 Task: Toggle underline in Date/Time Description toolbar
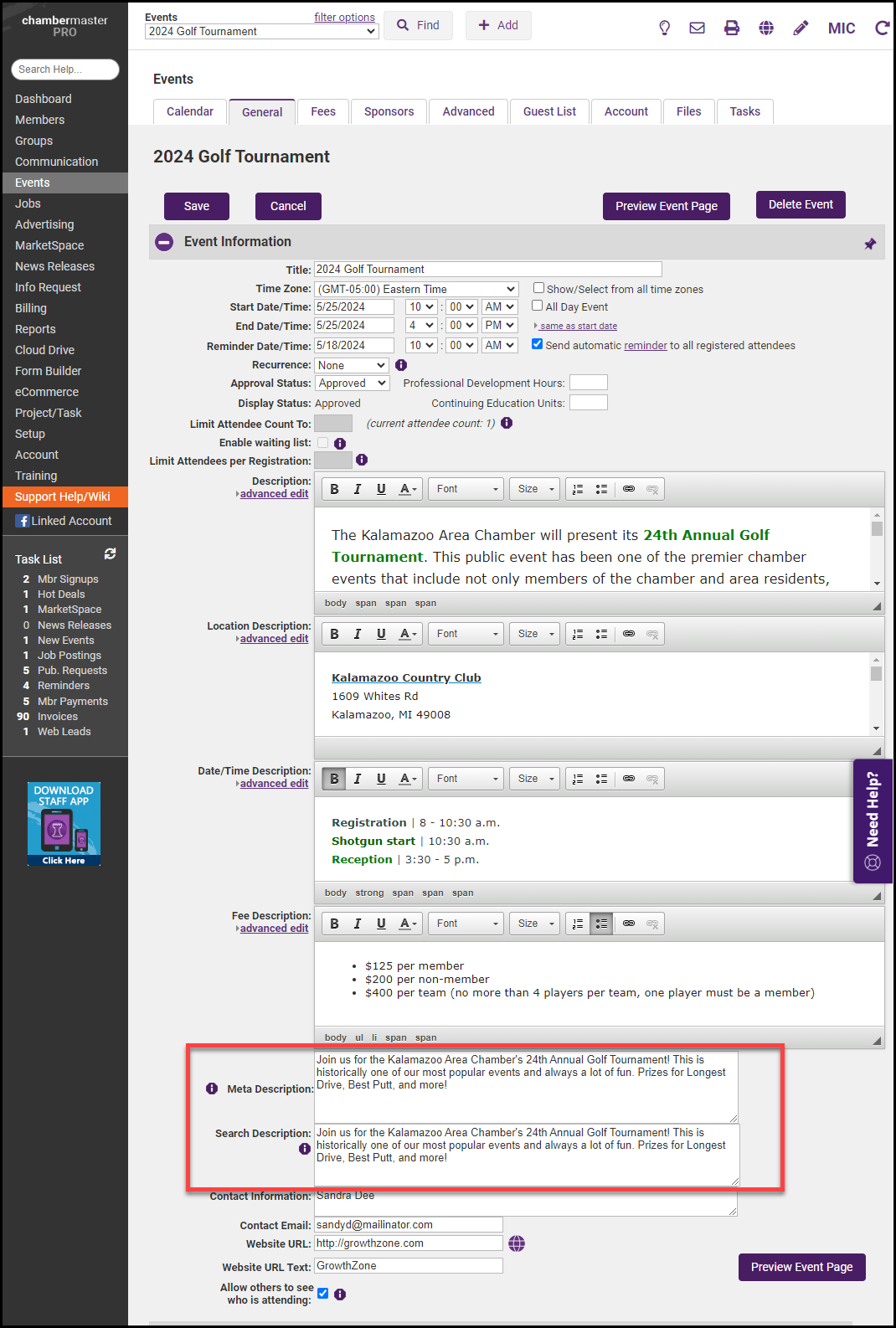[381, 779]
